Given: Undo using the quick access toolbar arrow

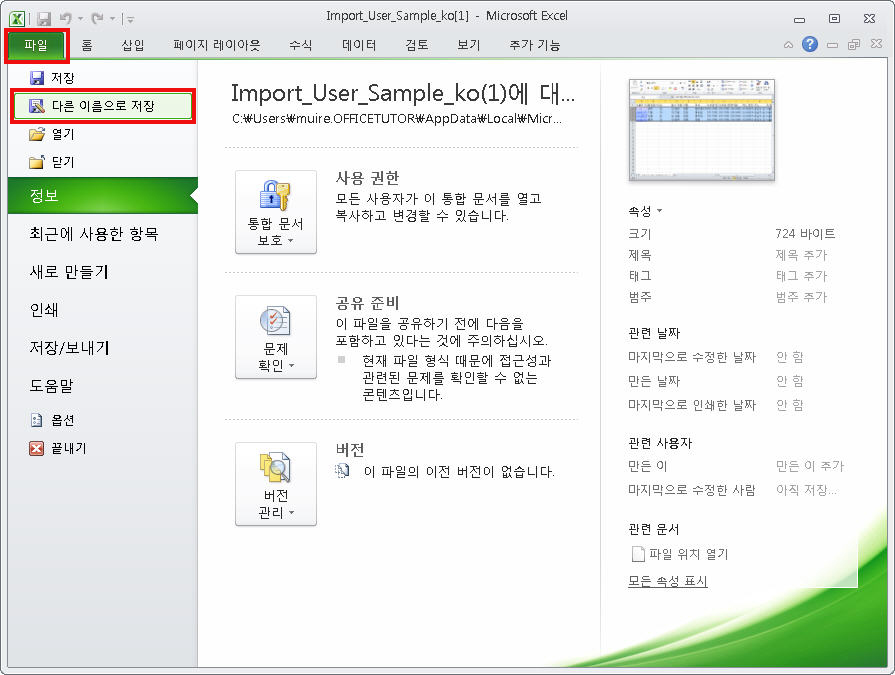Looking at the screenshot, I should (65, 19).
